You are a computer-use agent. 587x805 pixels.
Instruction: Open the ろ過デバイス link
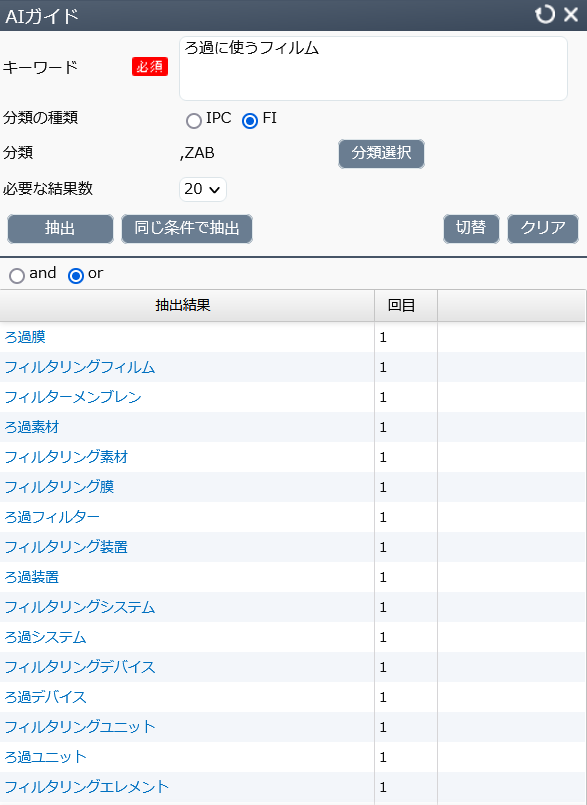[45, 697]
